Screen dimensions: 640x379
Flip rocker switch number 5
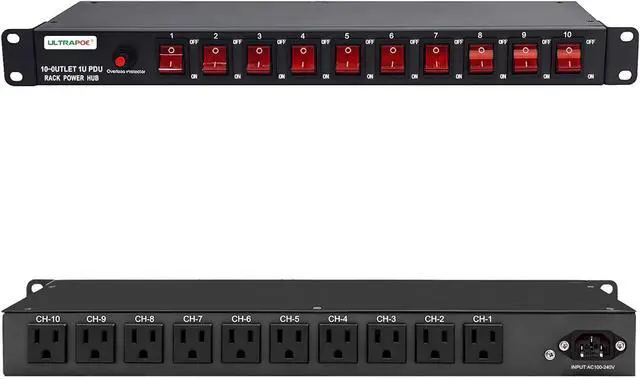[x=347, y=59]
